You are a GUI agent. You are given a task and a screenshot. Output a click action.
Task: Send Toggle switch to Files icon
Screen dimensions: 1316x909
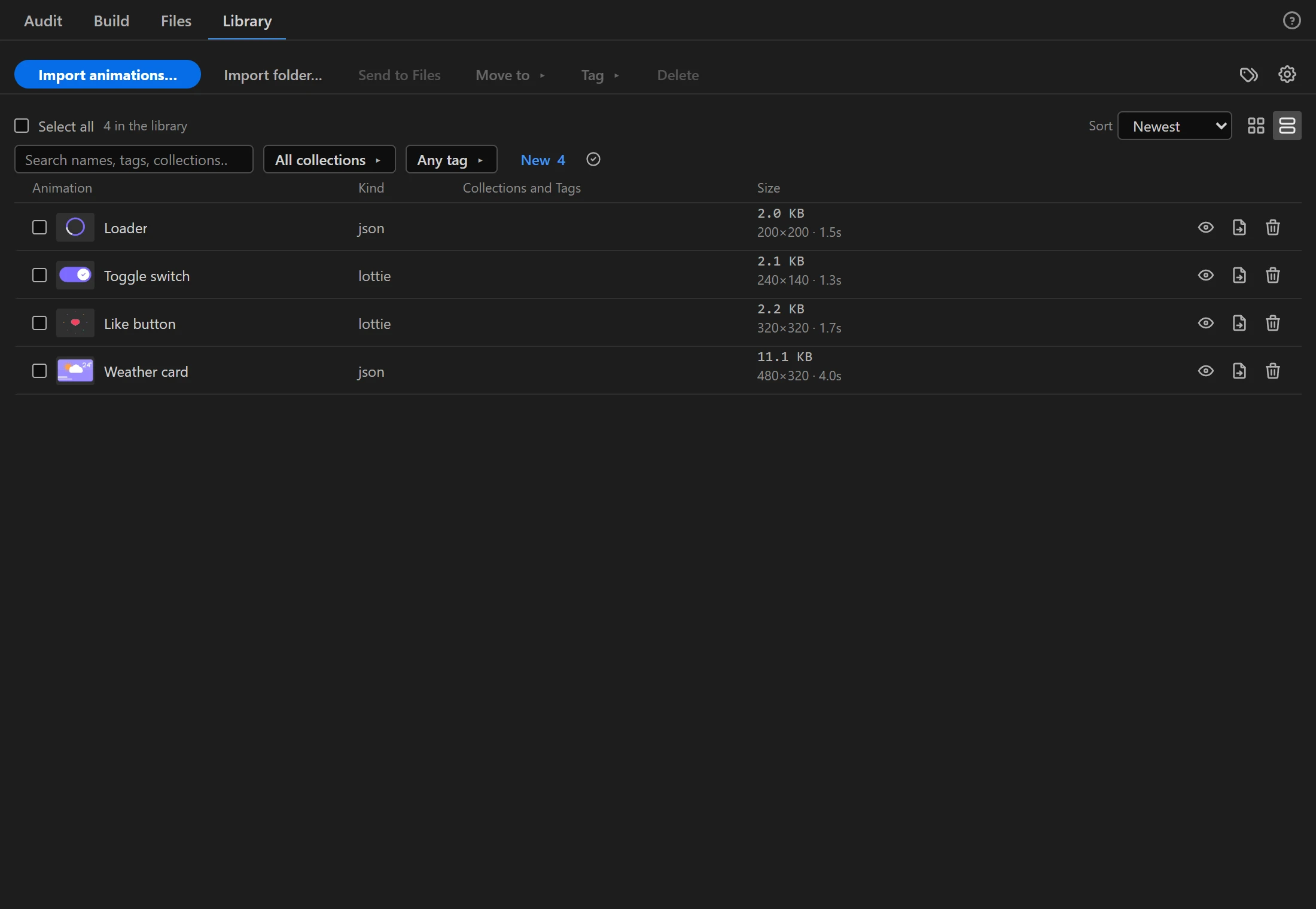click(1239, 275)
